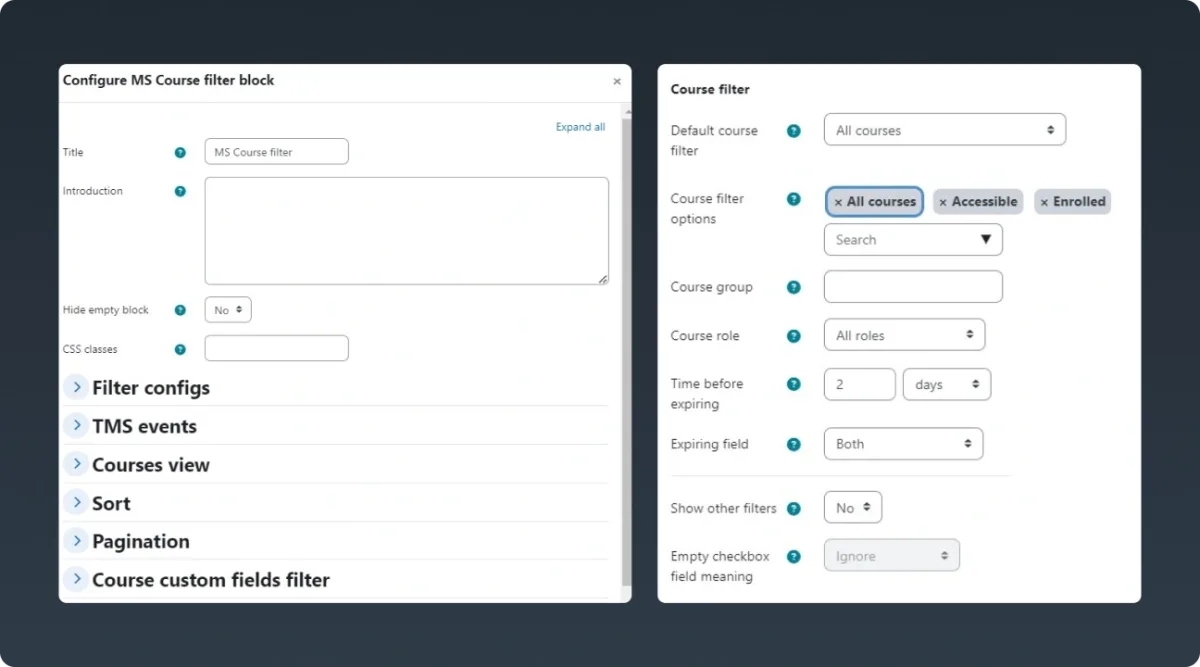This screenshot has height=667, width=1200.
Task: Open help for Time before expiring
Action: click(794, 384)
